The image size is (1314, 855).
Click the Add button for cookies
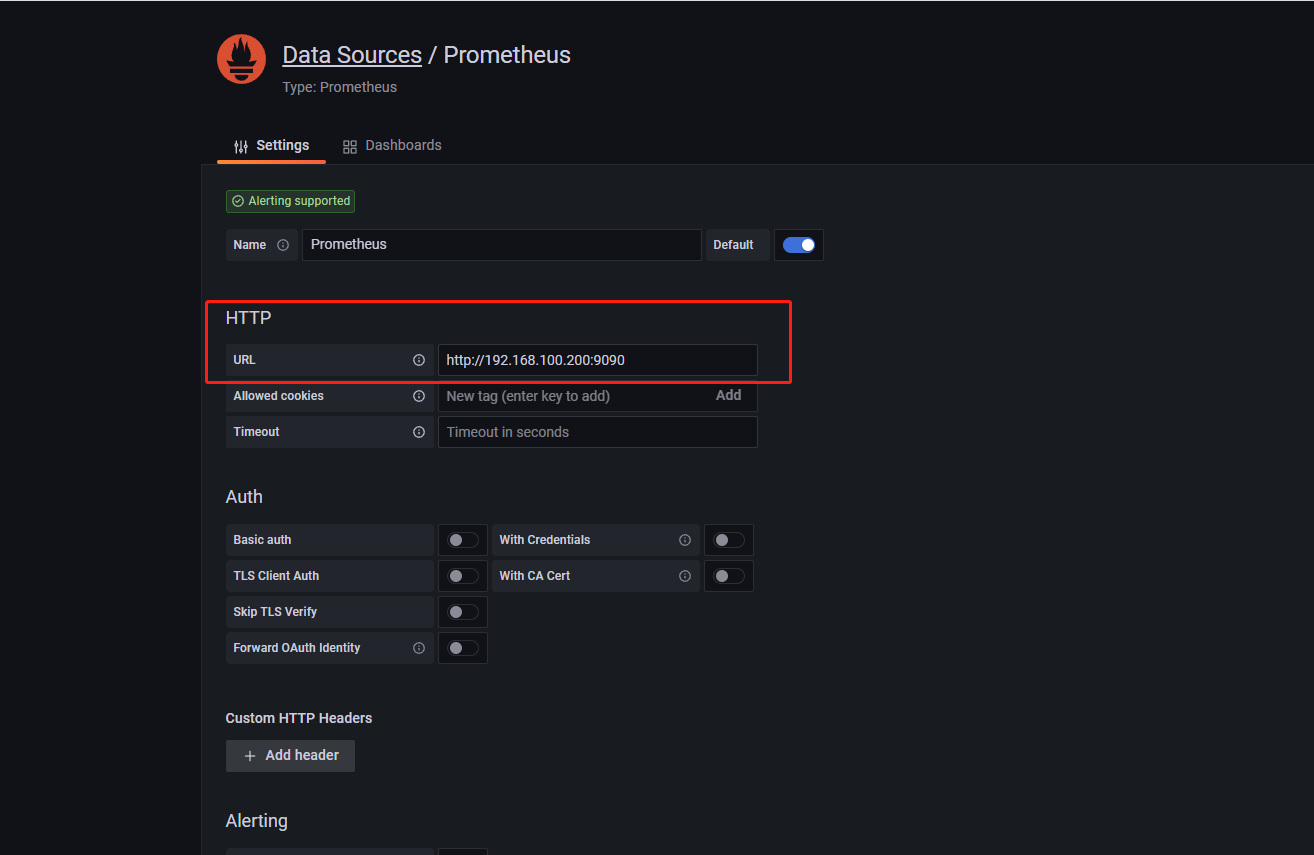click(728, 396)
